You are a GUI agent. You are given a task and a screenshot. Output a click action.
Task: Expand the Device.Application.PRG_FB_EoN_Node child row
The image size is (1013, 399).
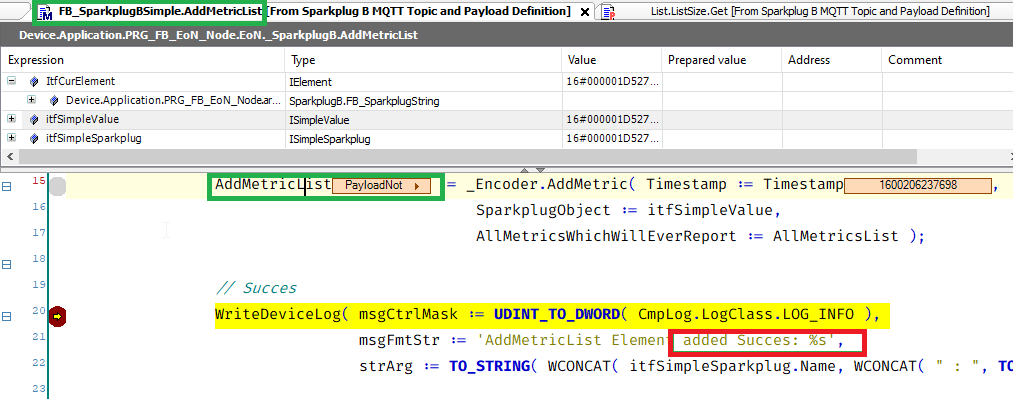click(x=31, y=100)
